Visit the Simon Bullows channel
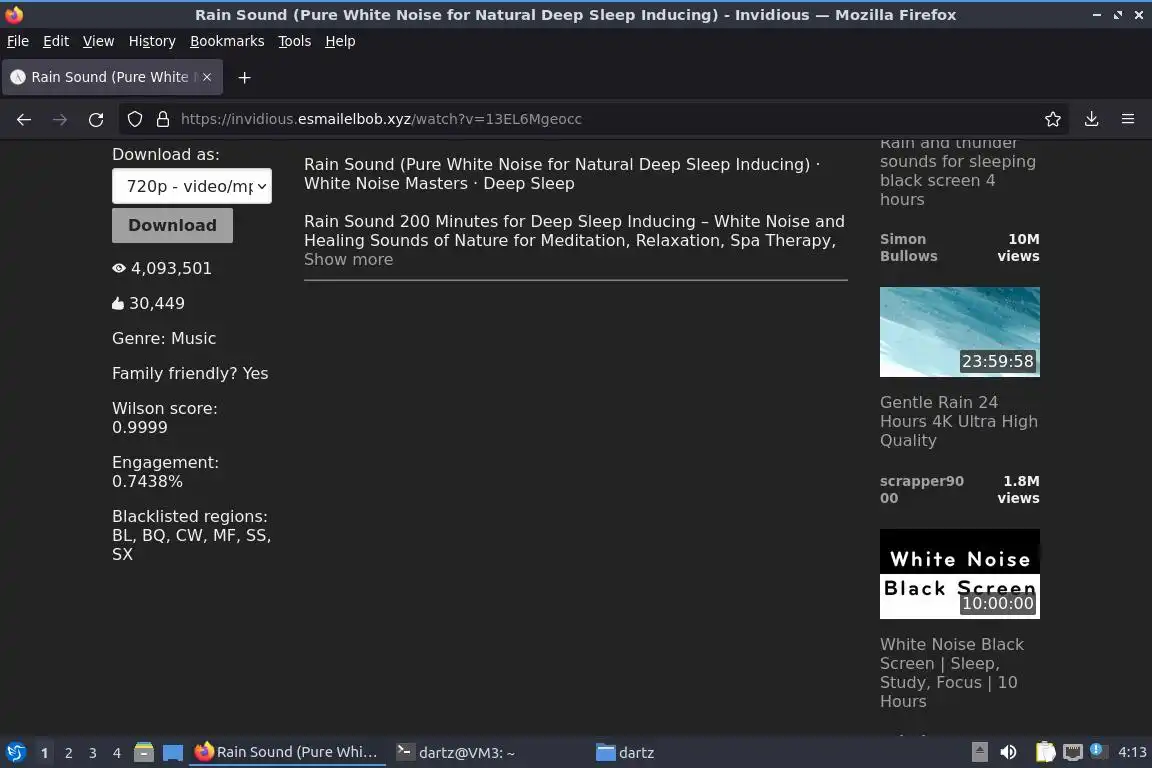 pos(909,248)
